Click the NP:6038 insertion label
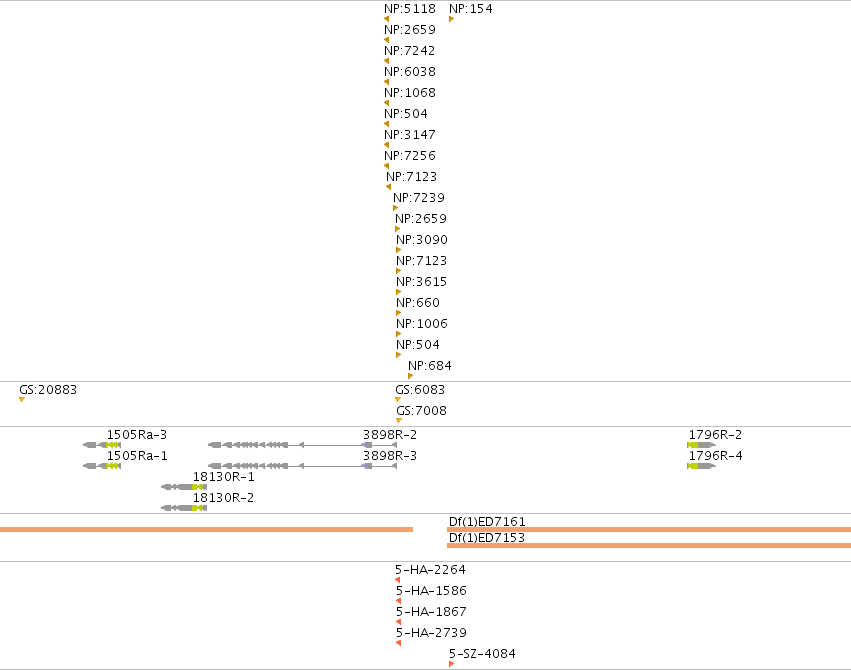The height and width of the screenshot is (670, 851). click(410, 72)
